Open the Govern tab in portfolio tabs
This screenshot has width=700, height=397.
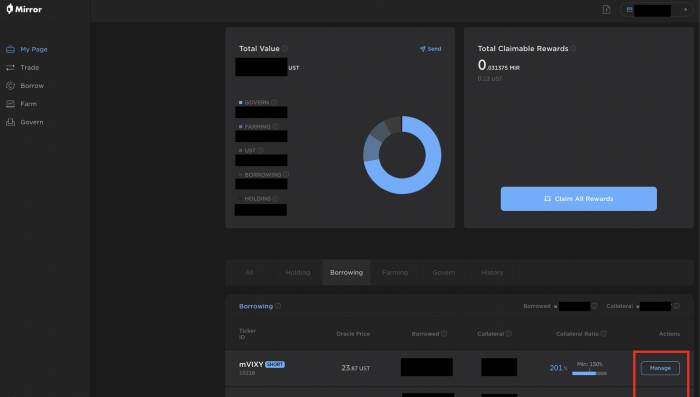444,272
